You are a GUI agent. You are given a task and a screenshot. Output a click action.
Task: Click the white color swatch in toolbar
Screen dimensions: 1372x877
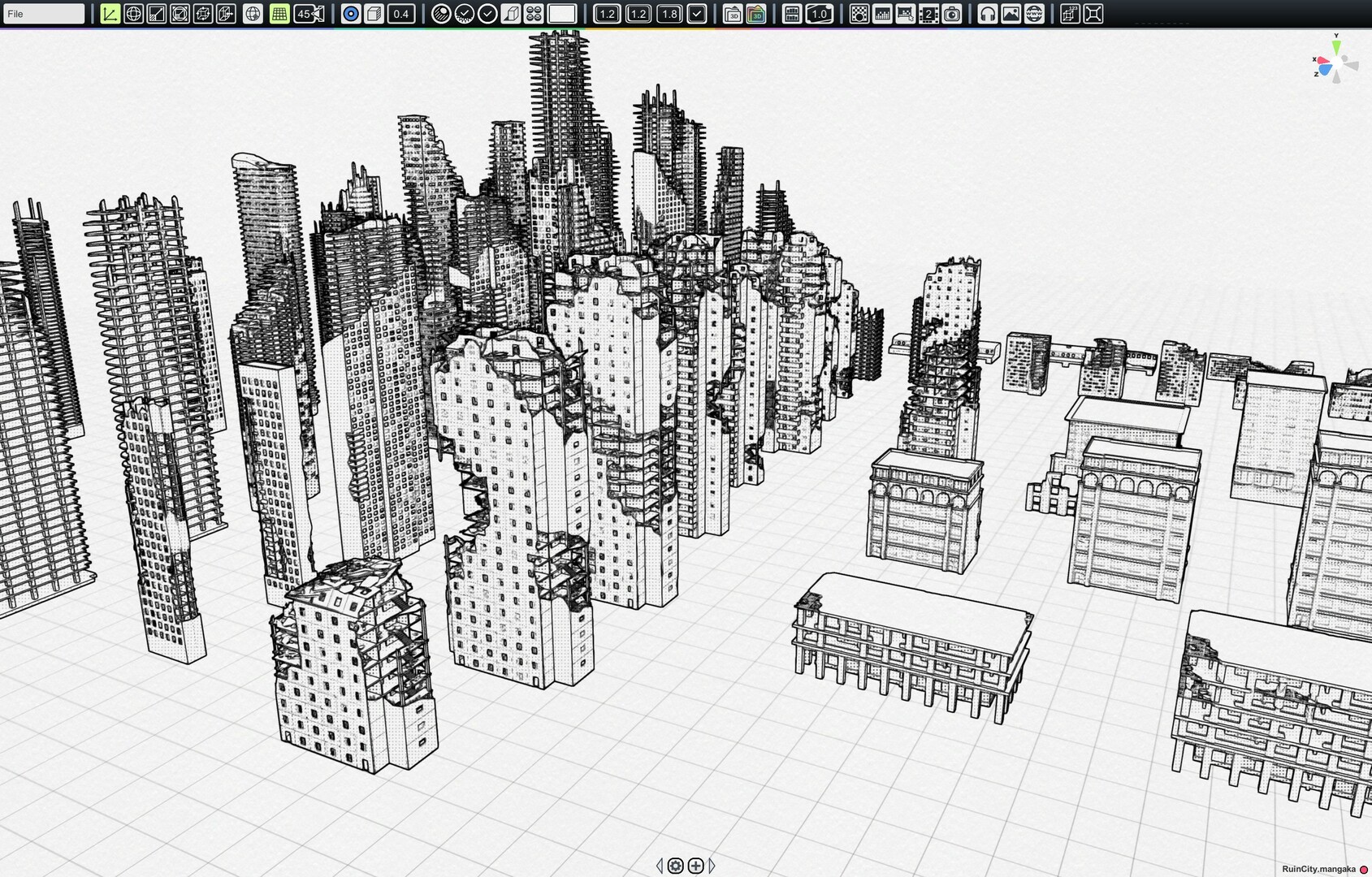coord(561,14)
